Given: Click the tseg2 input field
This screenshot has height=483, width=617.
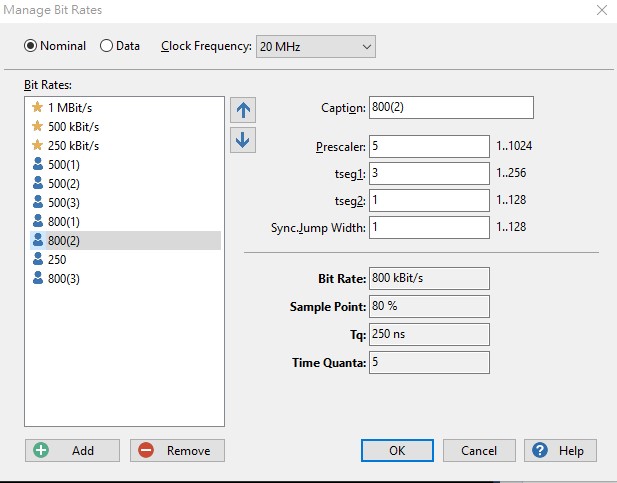Looking at the screenshot, I should pos(429,200).
